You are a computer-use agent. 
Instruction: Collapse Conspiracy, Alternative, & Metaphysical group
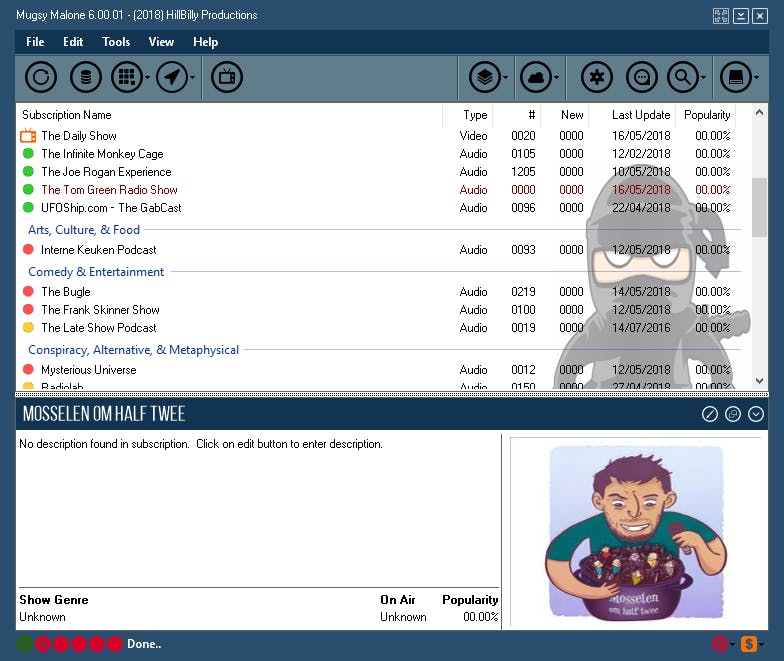pos(134,350)
